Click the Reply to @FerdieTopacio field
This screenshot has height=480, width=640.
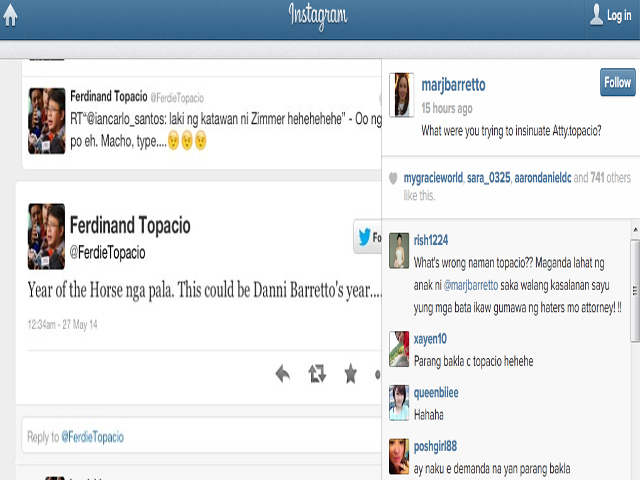(x=200, y=437)
